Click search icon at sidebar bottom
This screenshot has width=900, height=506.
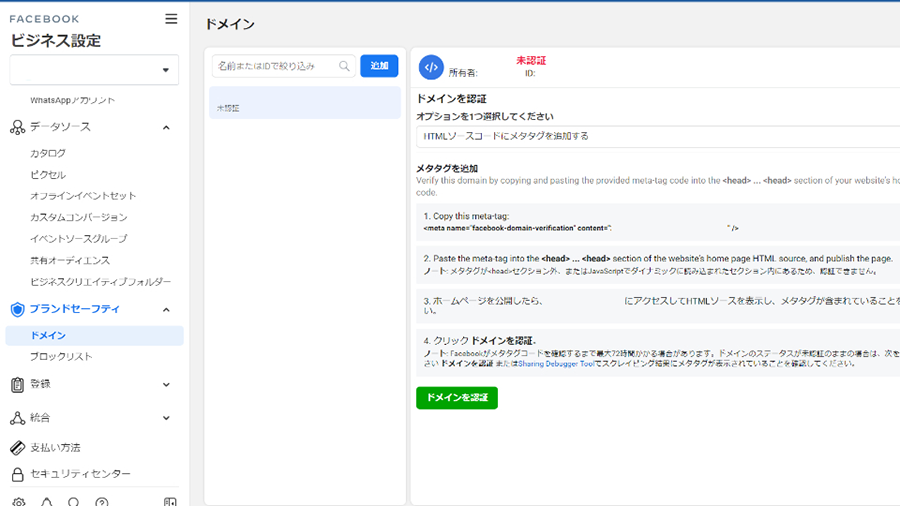pyautogui.click(x=73, y=502)
